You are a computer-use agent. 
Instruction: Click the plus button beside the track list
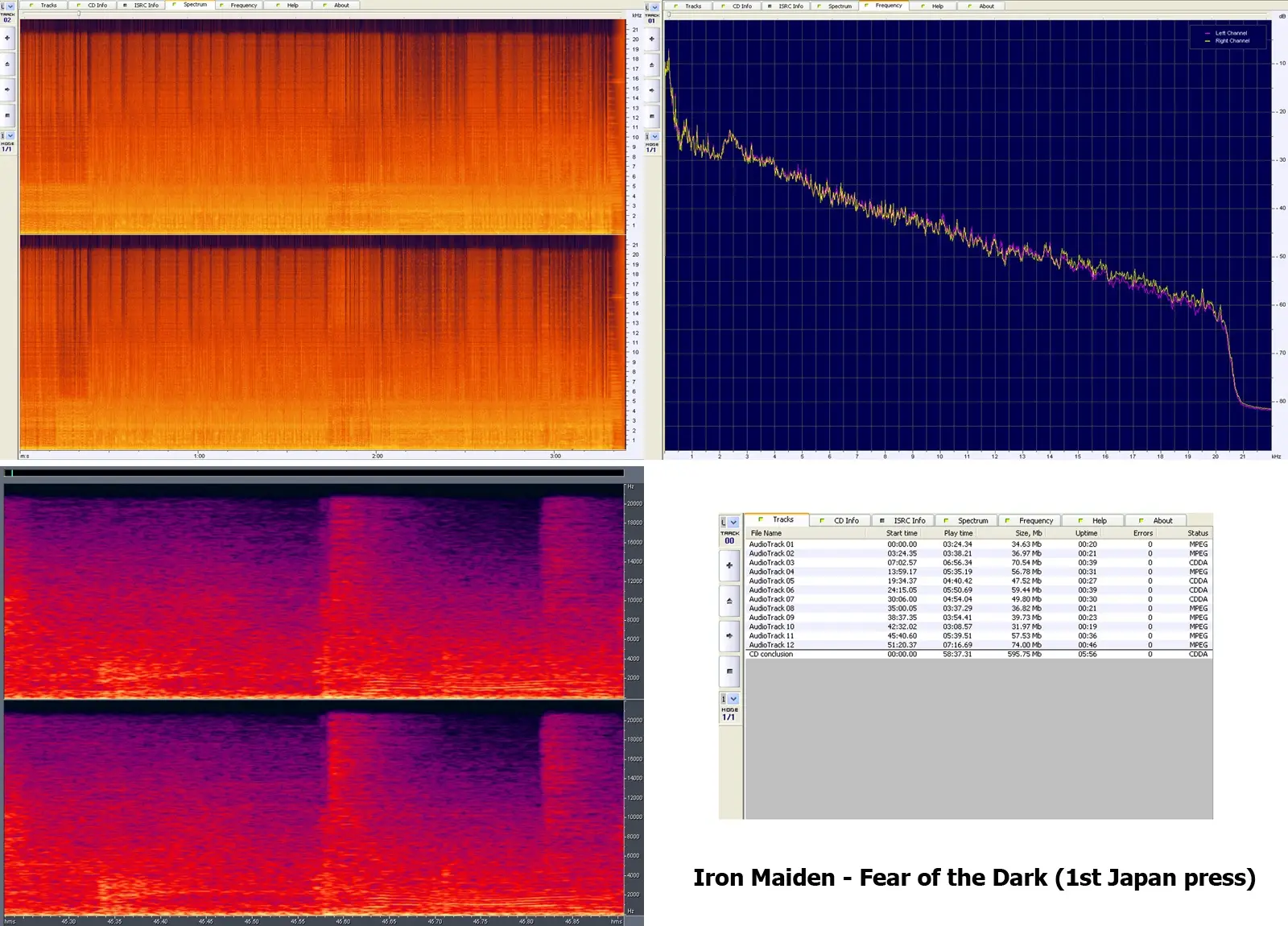[729, 565]
